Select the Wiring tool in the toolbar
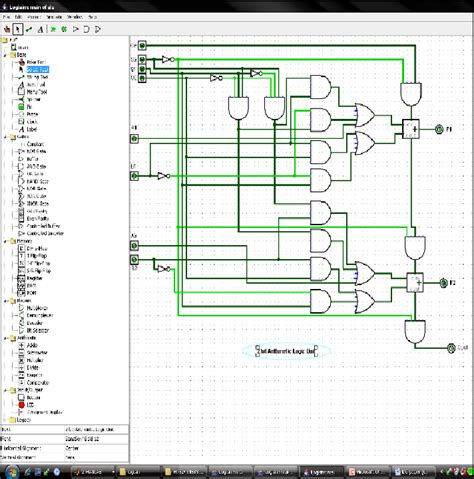 [29, 29]
